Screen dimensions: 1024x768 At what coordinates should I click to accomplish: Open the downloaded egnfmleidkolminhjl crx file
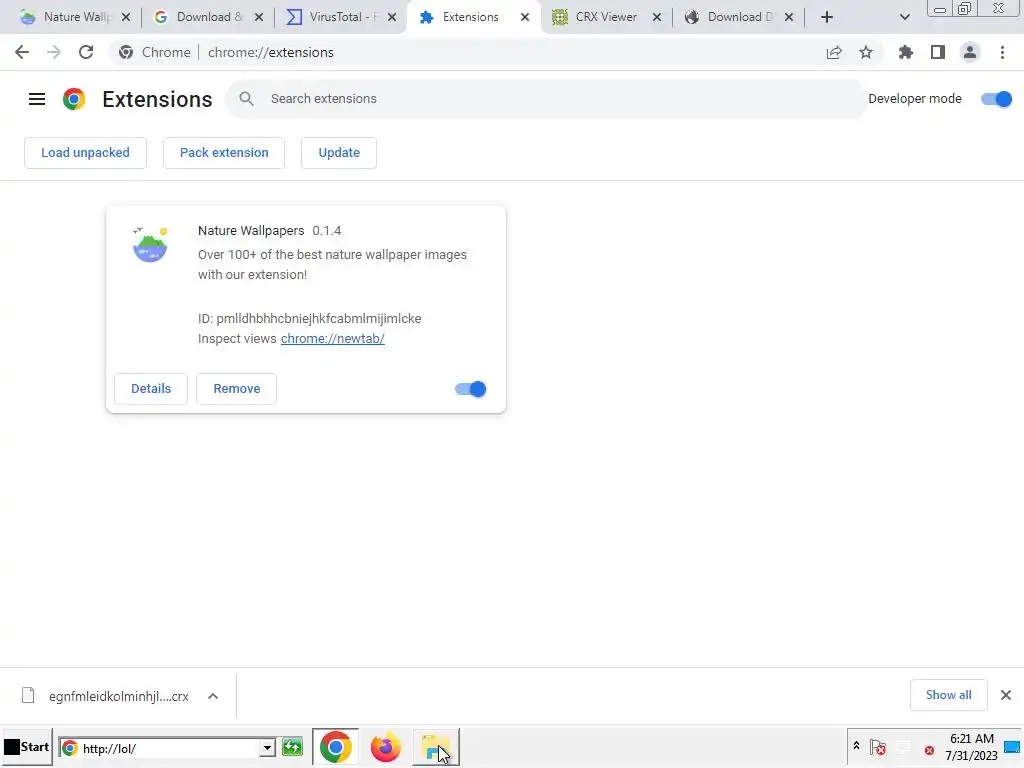tap(119, 697)
